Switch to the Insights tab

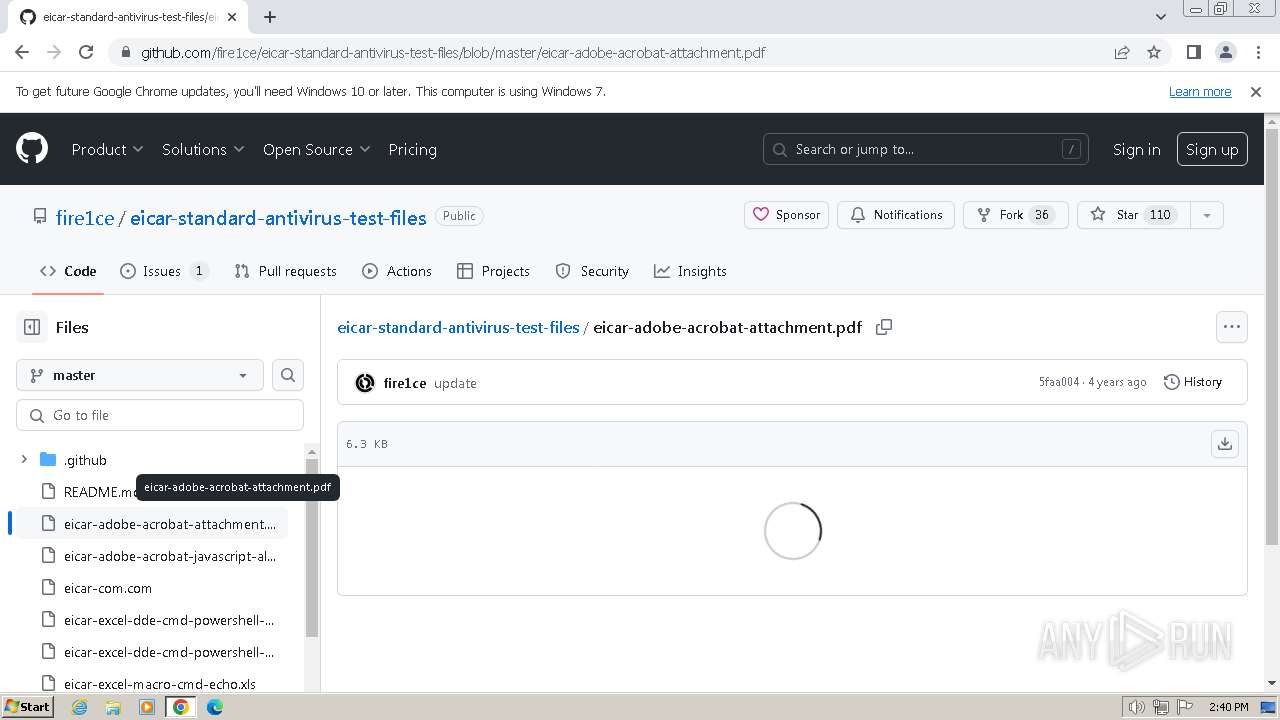click(690, 271)
